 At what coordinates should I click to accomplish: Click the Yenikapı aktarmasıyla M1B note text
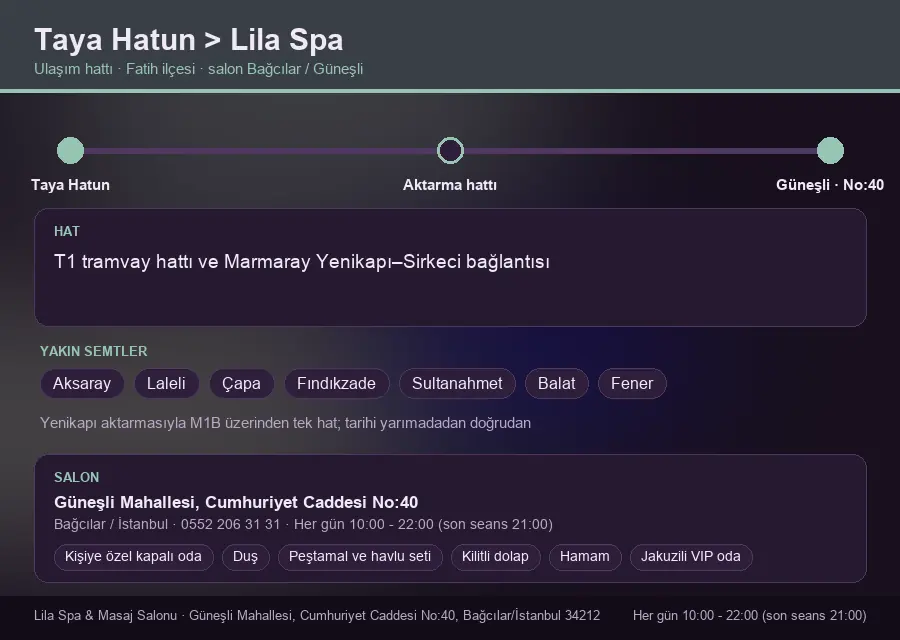285,423
